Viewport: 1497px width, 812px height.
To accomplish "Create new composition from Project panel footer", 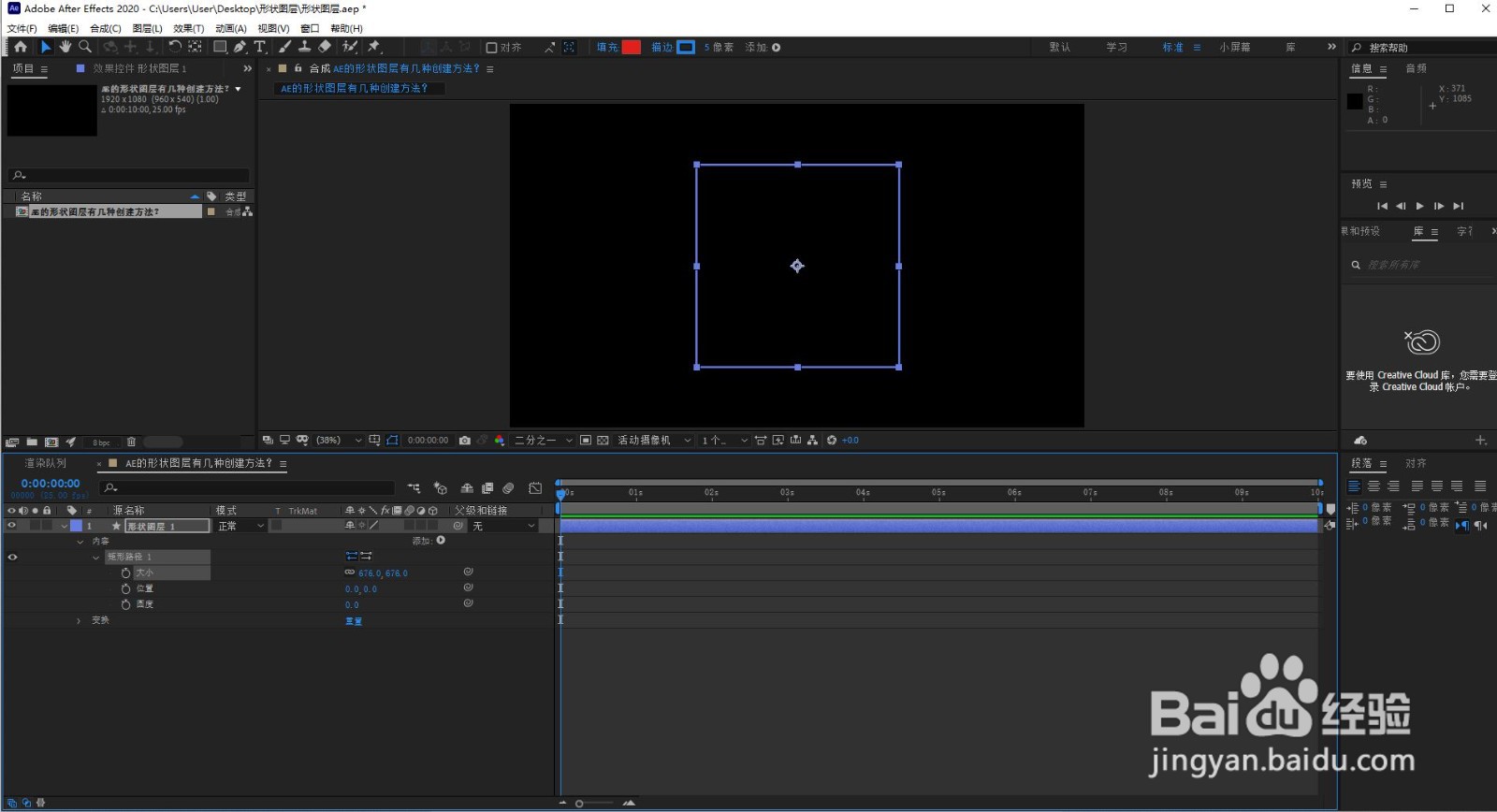I will 51,442.
